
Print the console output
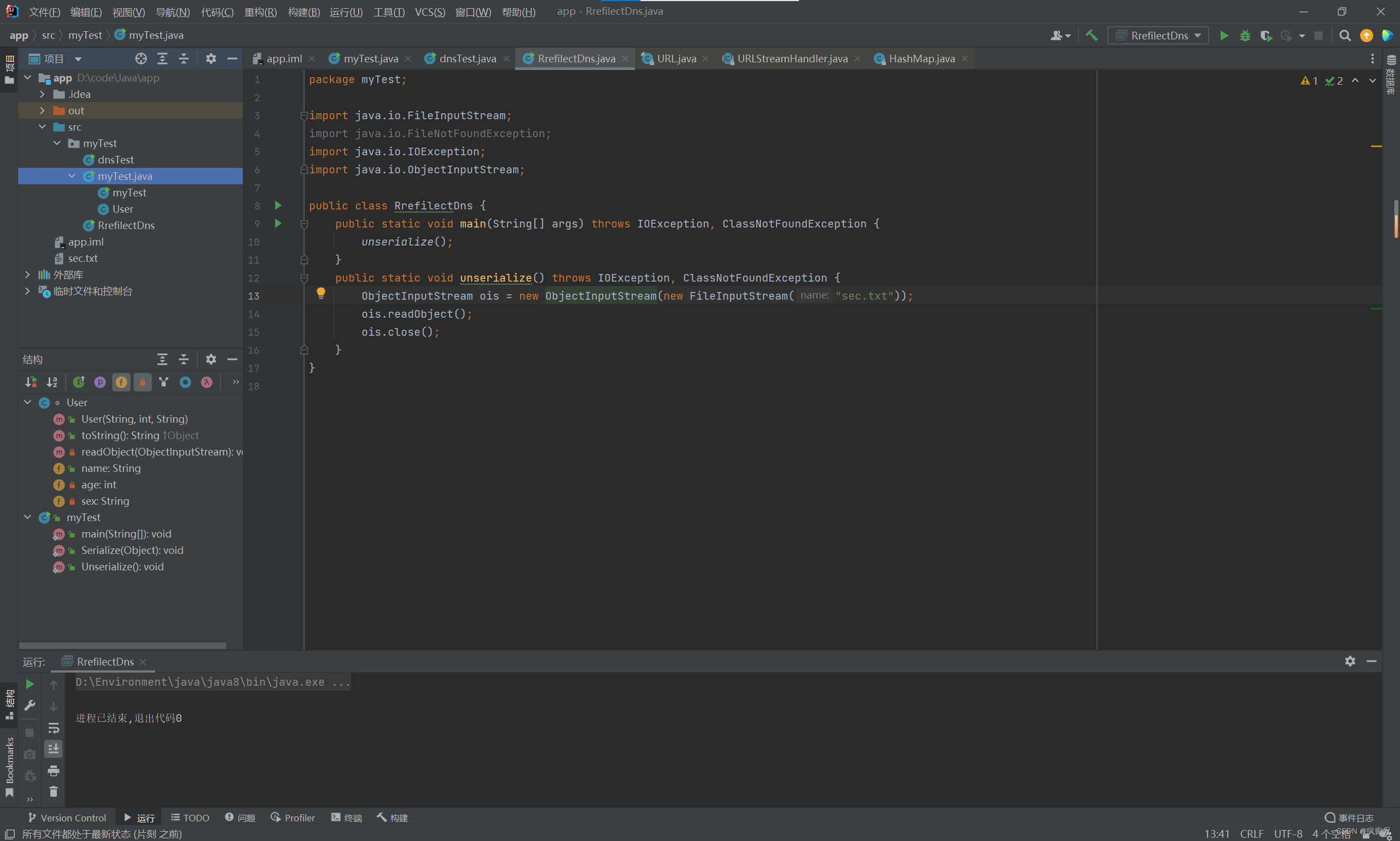click(53, 770)
